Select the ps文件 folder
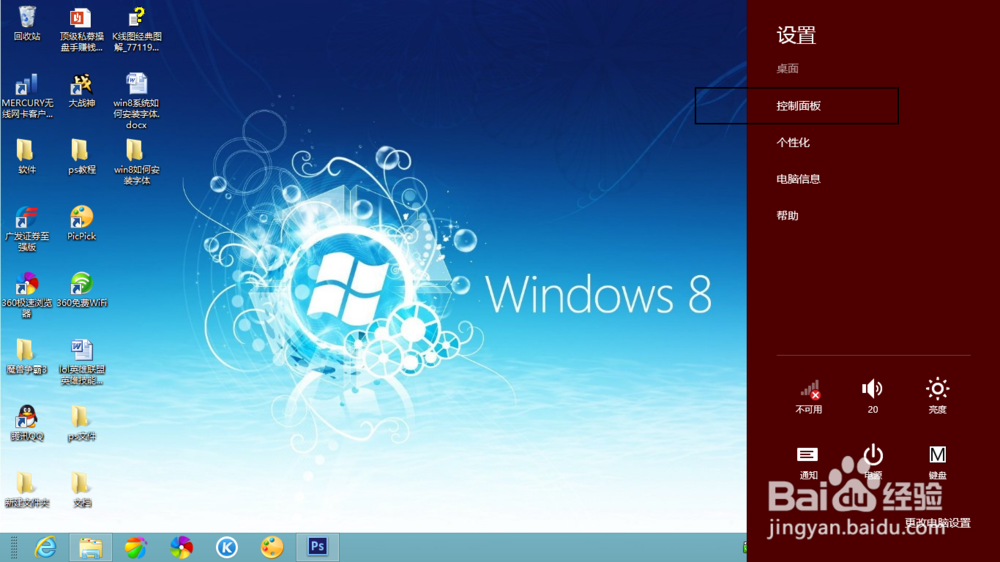 (x=81, y=423)
